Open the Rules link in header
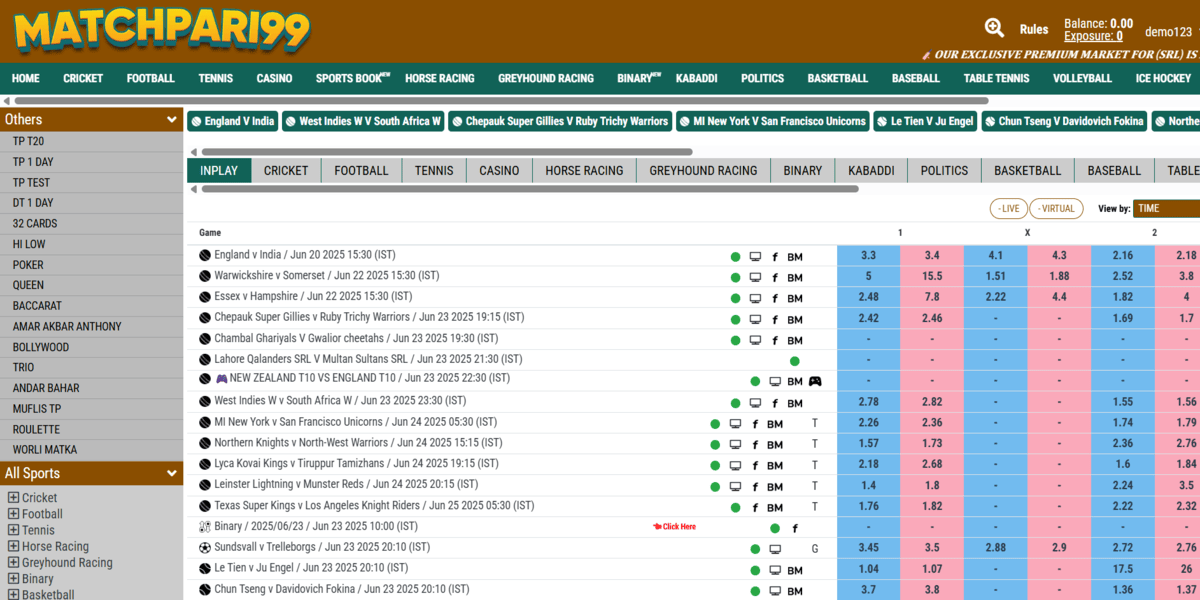 pos(1034,30)
